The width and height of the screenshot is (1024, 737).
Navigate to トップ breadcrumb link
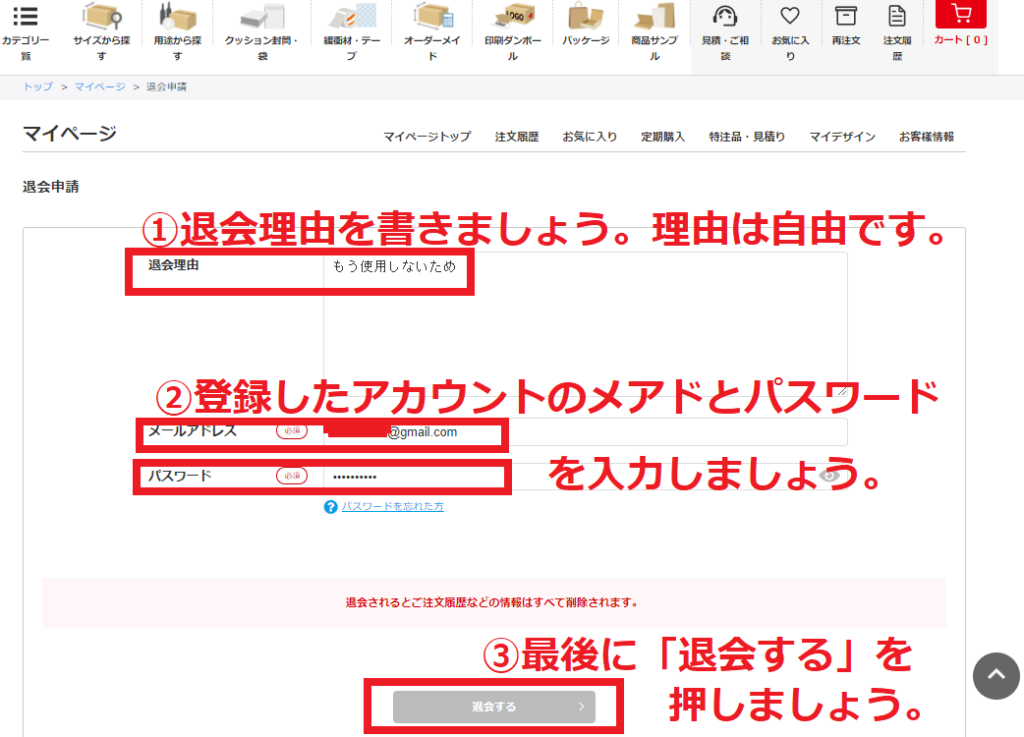coord(38,87)
